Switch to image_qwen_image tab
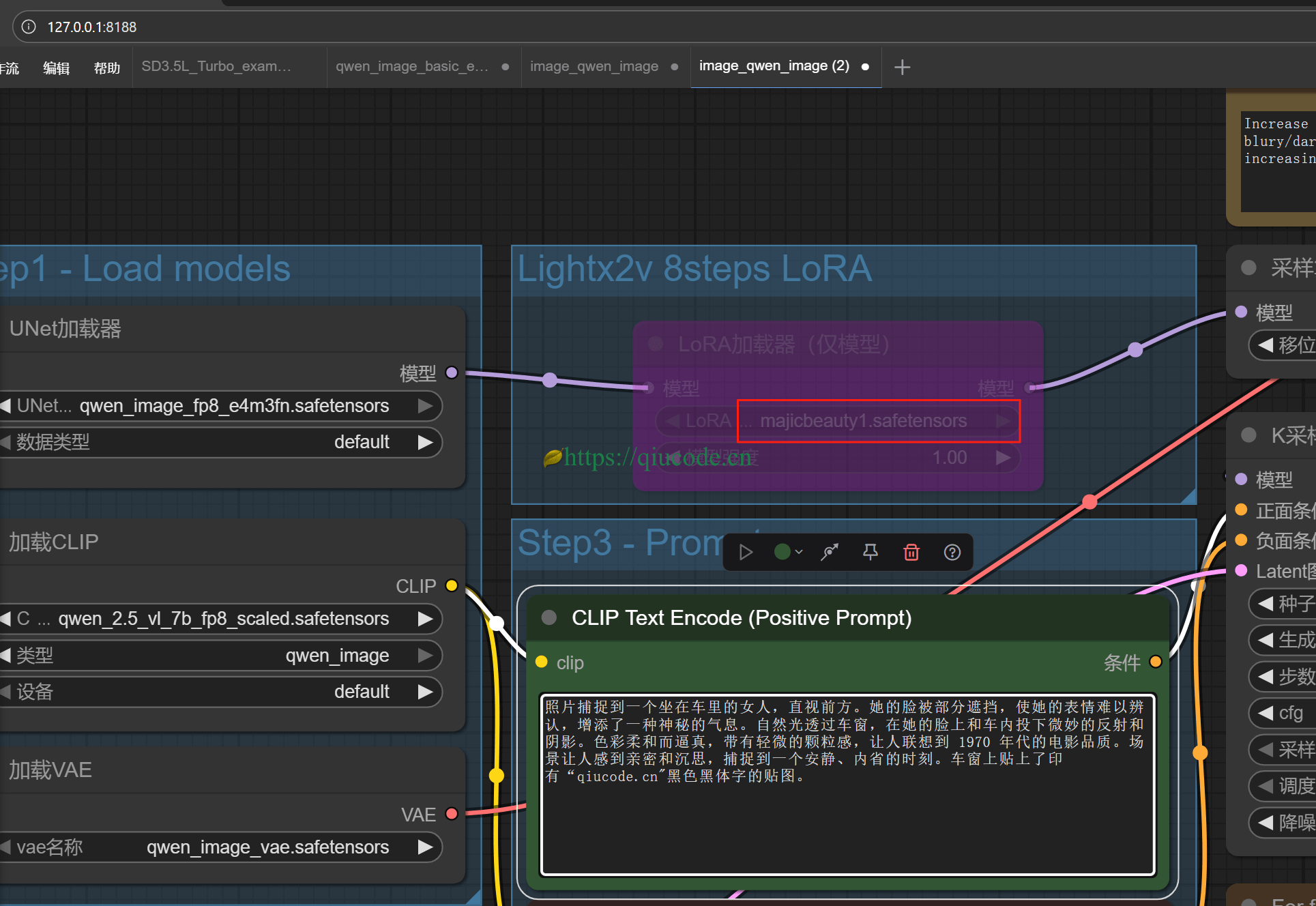1316x906 pixels. (594, 66)
